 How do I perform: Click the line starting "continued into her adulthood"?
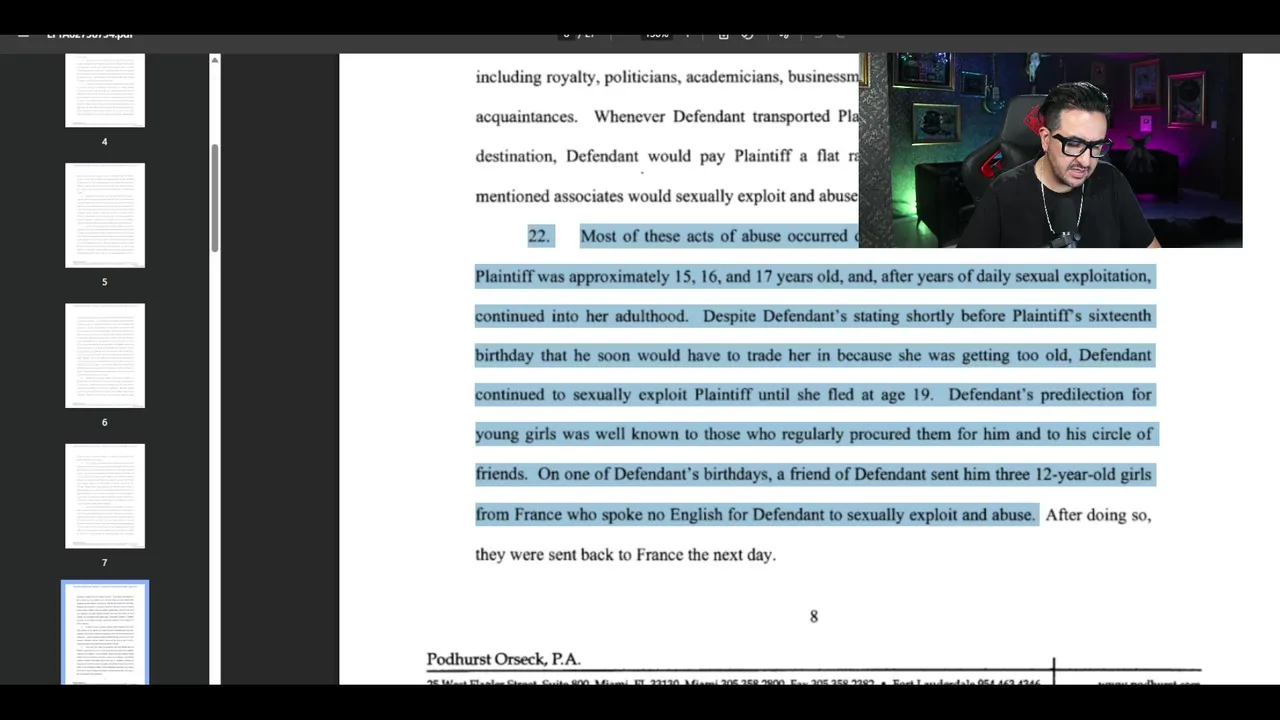813,316
